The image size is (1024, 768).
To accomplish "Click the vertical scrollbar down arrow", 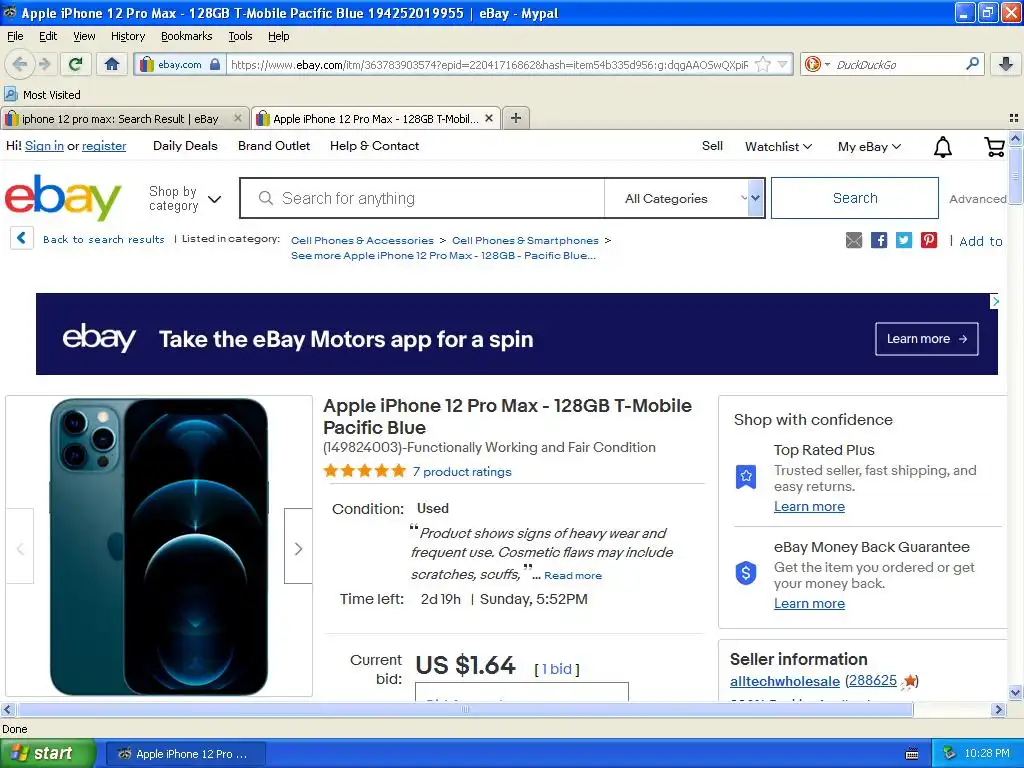I will 1015,692.
